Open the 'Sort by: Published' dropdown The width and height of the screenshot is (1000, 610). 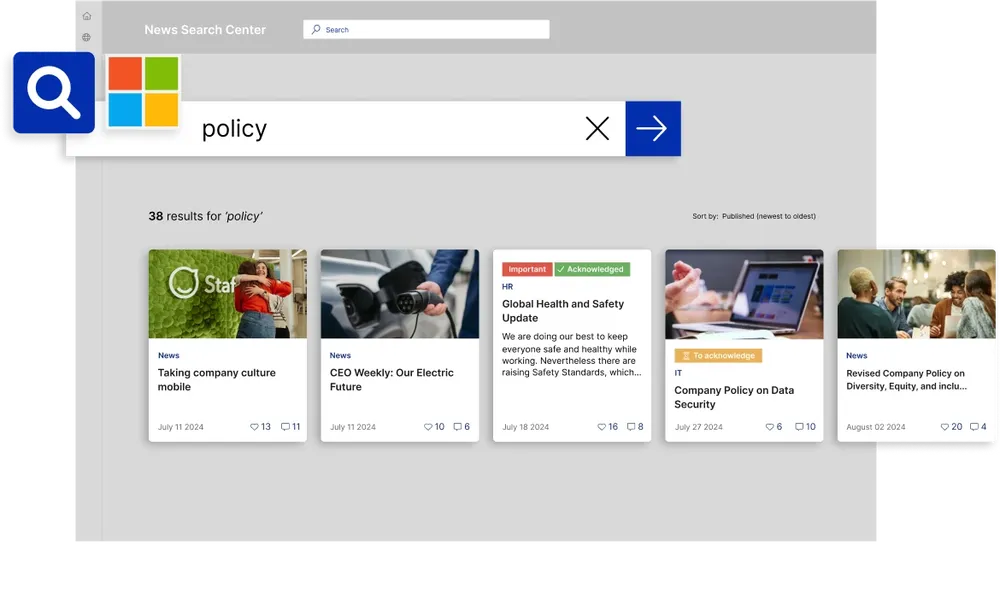point(767,216)
